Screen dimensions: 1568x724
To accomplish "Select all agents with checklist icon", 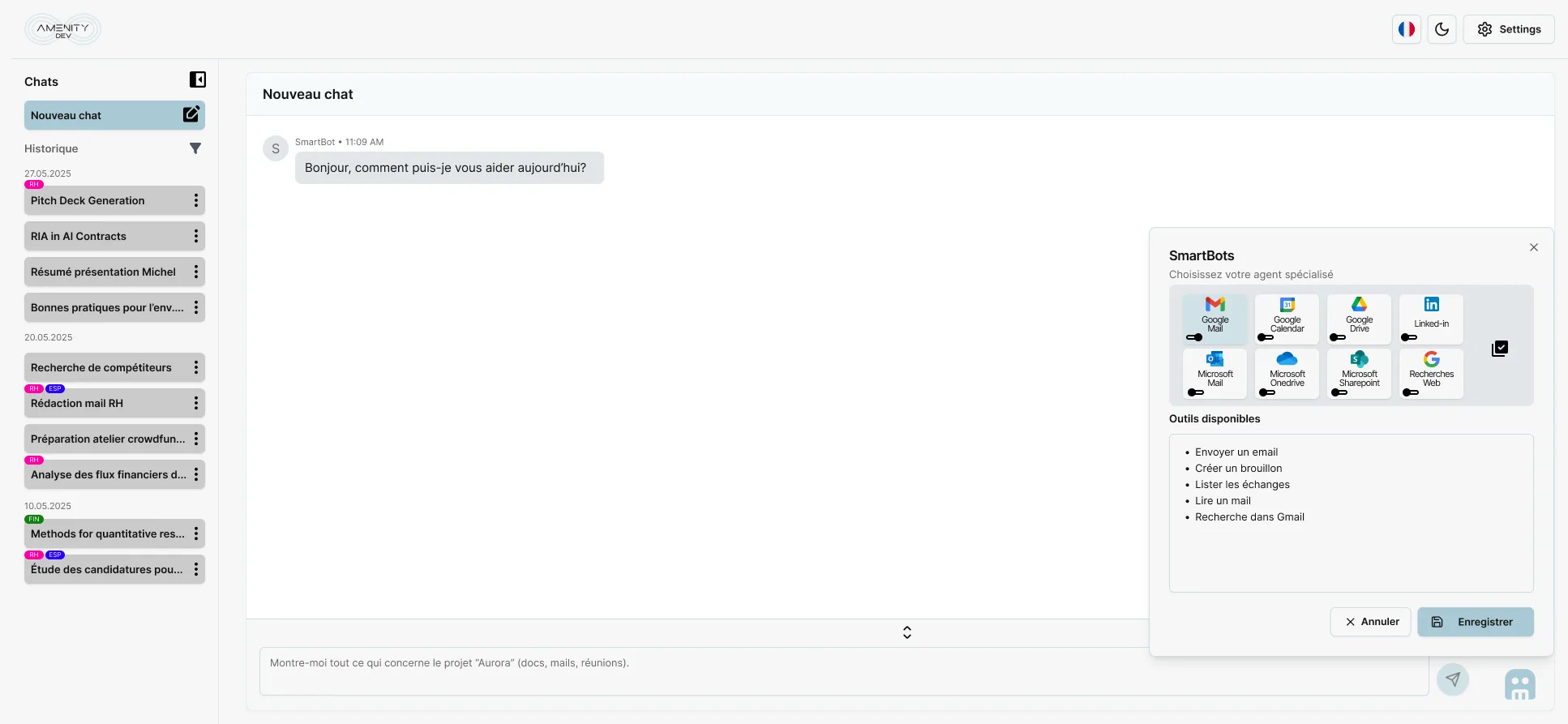I will [x=1499, y=349].
